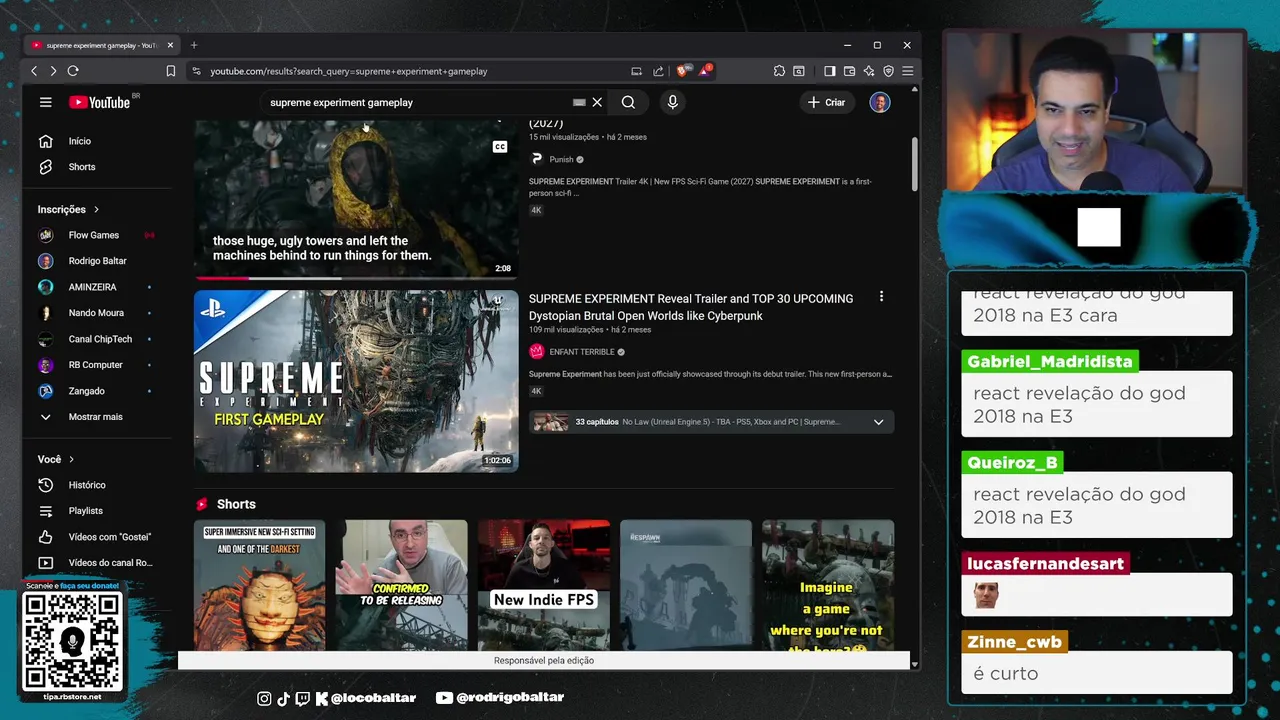Viewport: 1280px width, 720px height.
Task: Click the browser back arrow
Action: pyautogui.click(x=34, y=71)
